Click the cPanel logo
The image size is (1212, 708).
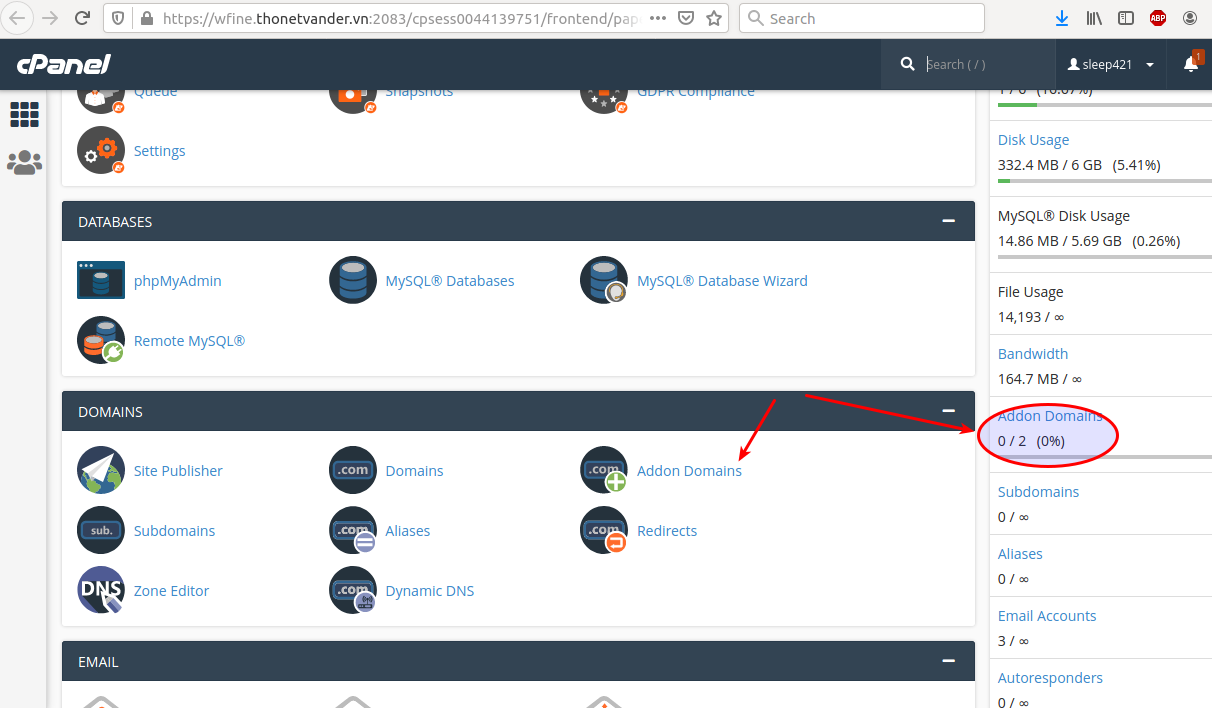(x=63, y=65)
